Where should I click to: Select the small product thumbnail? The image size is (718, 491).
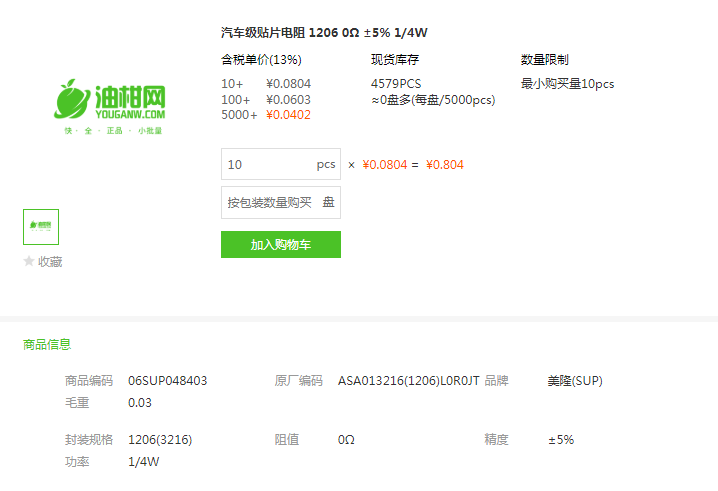[x=41, y=227]
